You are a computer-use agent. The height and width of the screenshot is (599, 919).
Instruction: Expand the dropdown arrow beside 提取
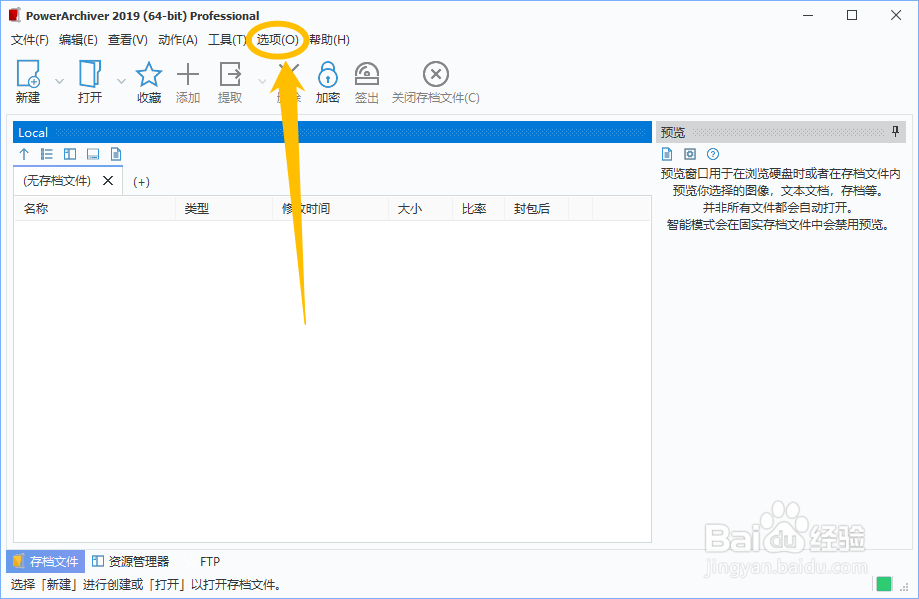coord(262,81)
